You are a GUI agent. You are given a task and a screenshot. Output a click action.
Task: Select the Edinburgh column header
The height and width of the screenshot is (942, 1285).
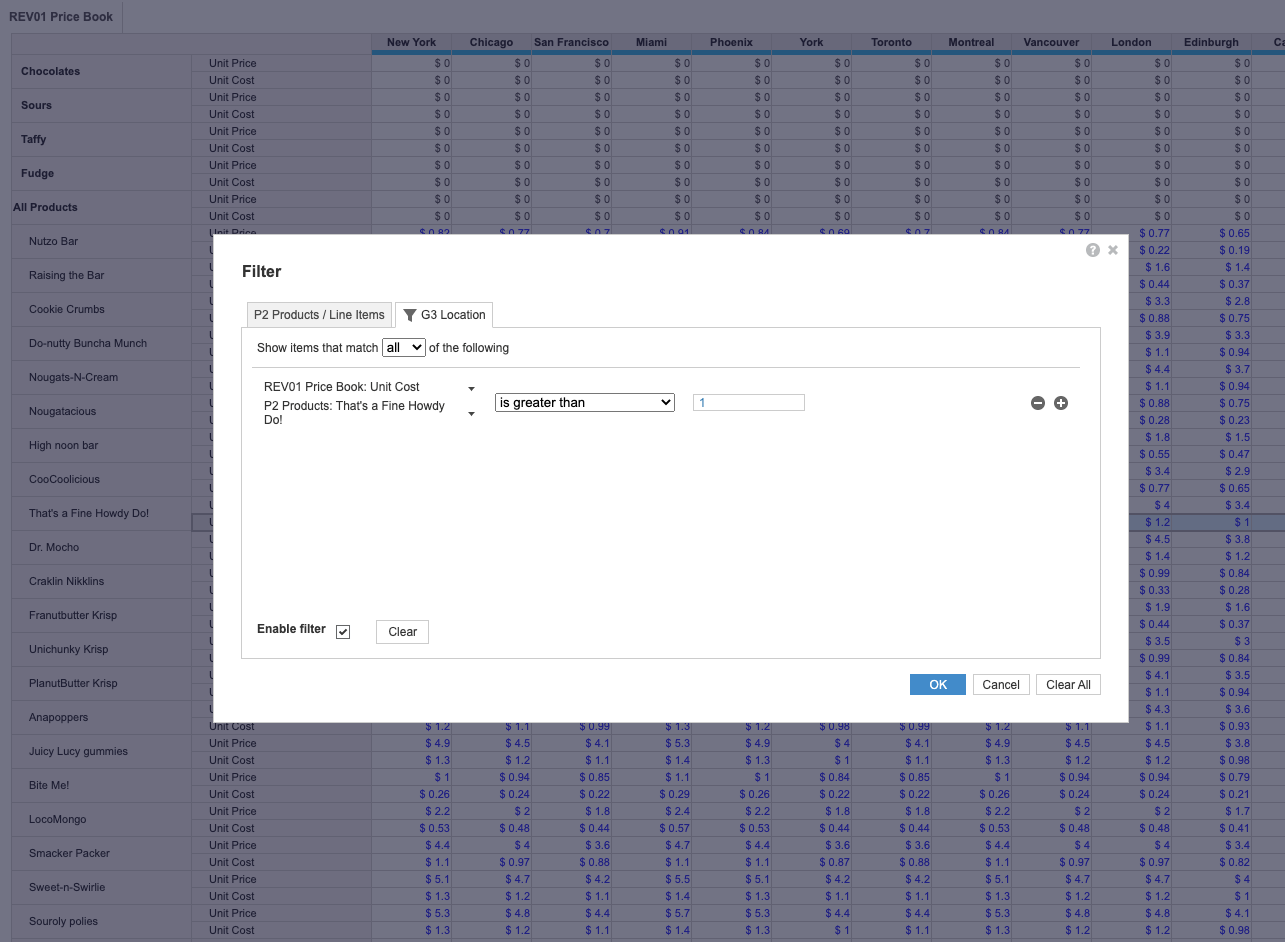pyautogui.click(x=1211, y=42)
